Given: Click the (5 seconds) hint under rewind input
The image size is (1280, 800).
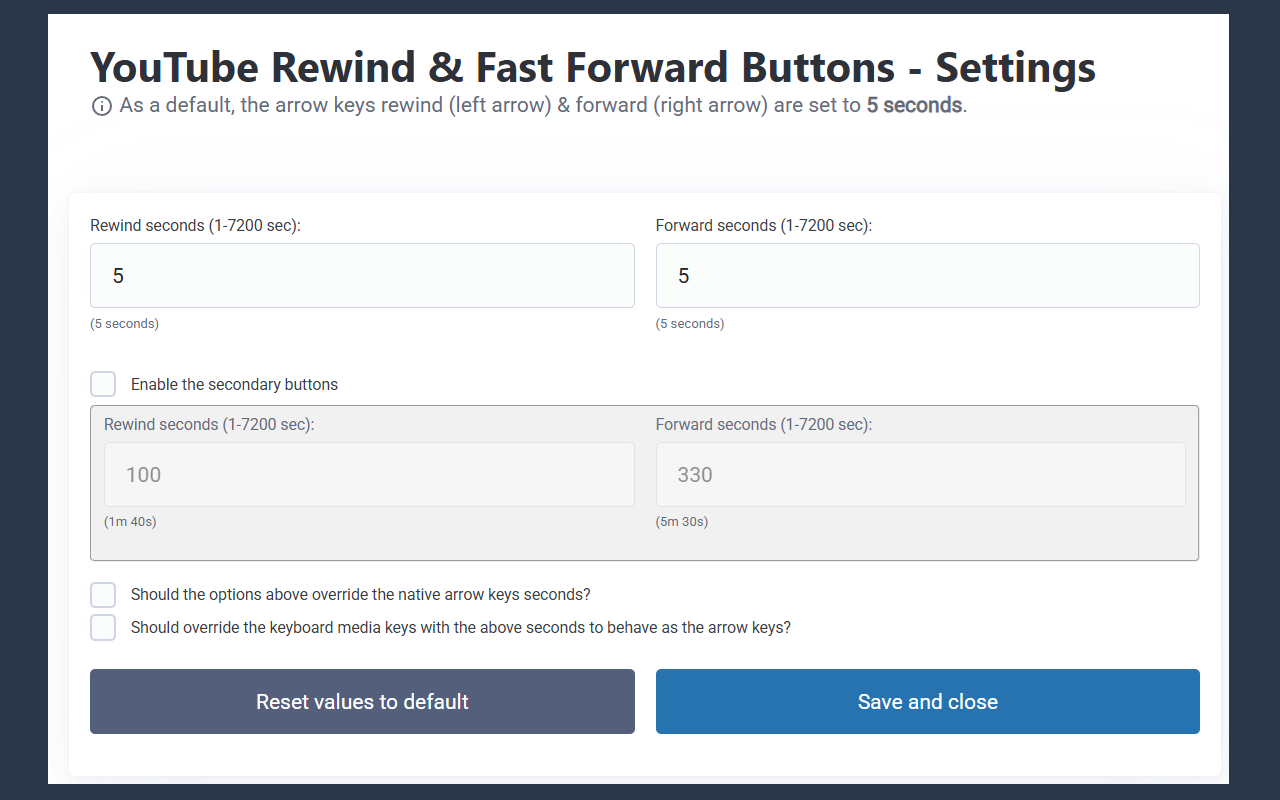Looking at the screenshot, I should tap(124, 323).
